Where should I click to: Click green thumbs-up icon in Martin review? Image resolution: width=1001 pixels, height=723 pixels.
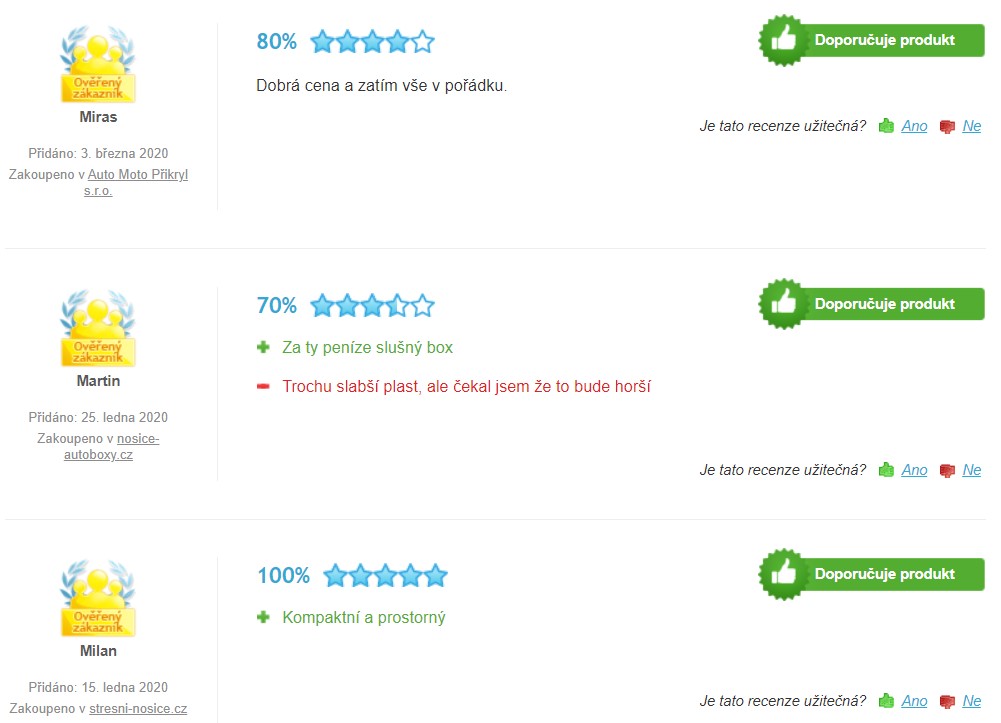pos(886,470)
